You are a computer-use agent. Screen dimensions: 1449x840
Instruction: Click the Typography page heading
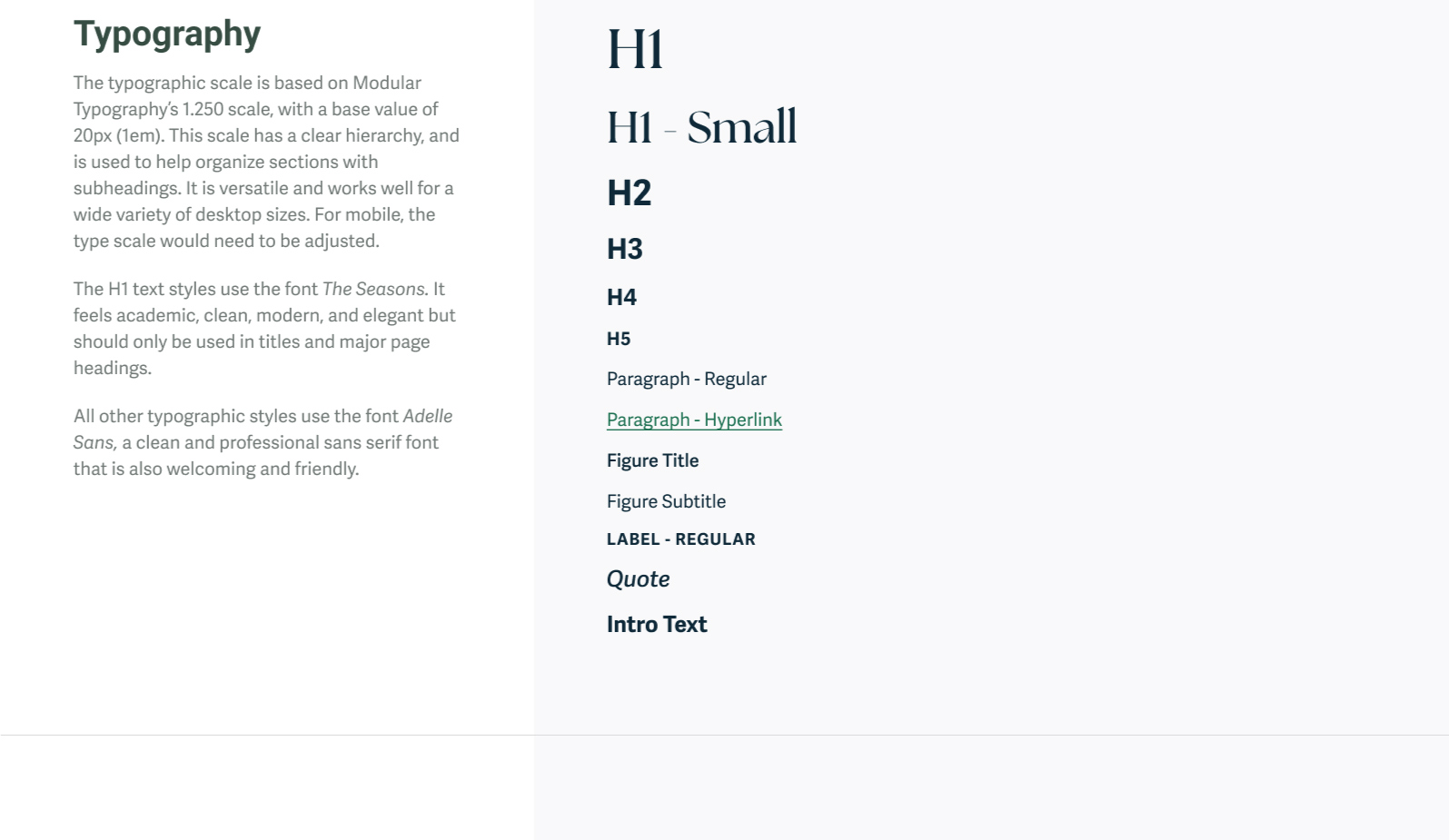(167, 34)
